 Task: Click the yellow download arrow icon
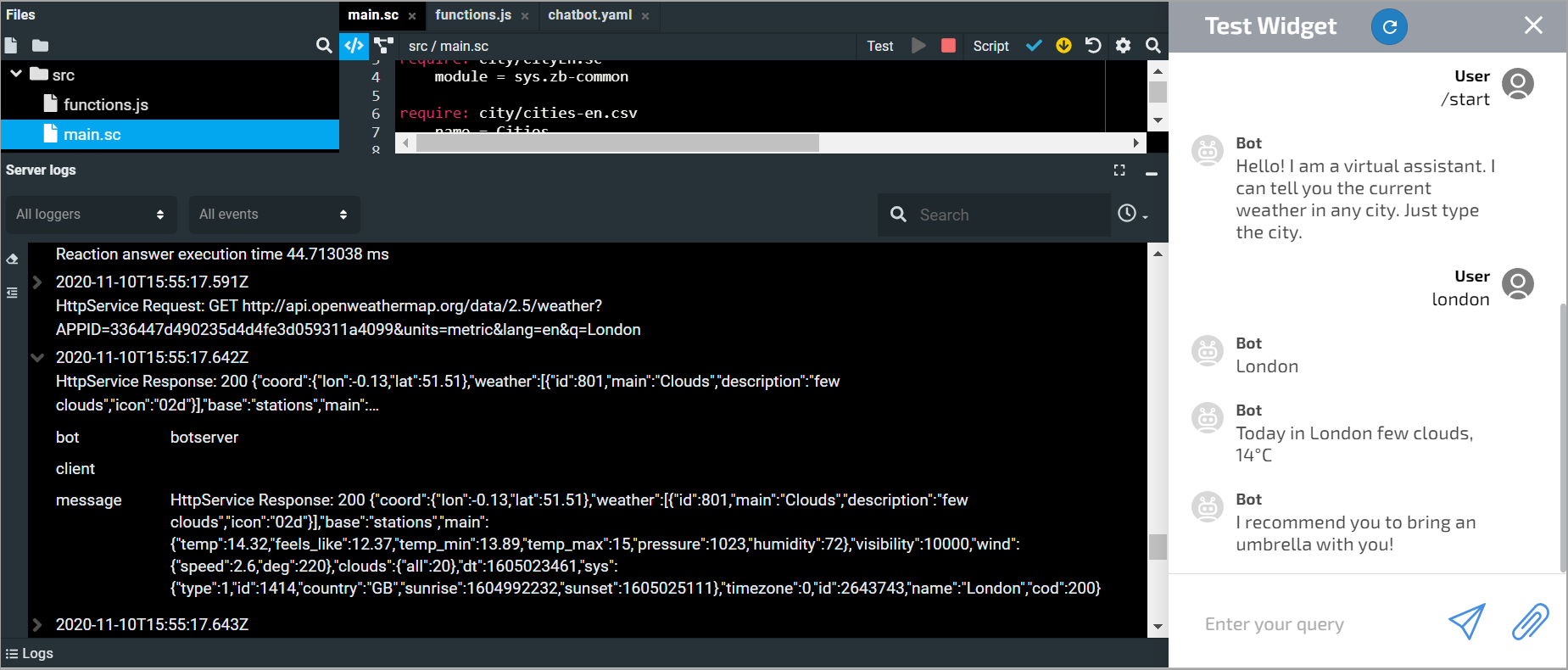(1063, 46)
